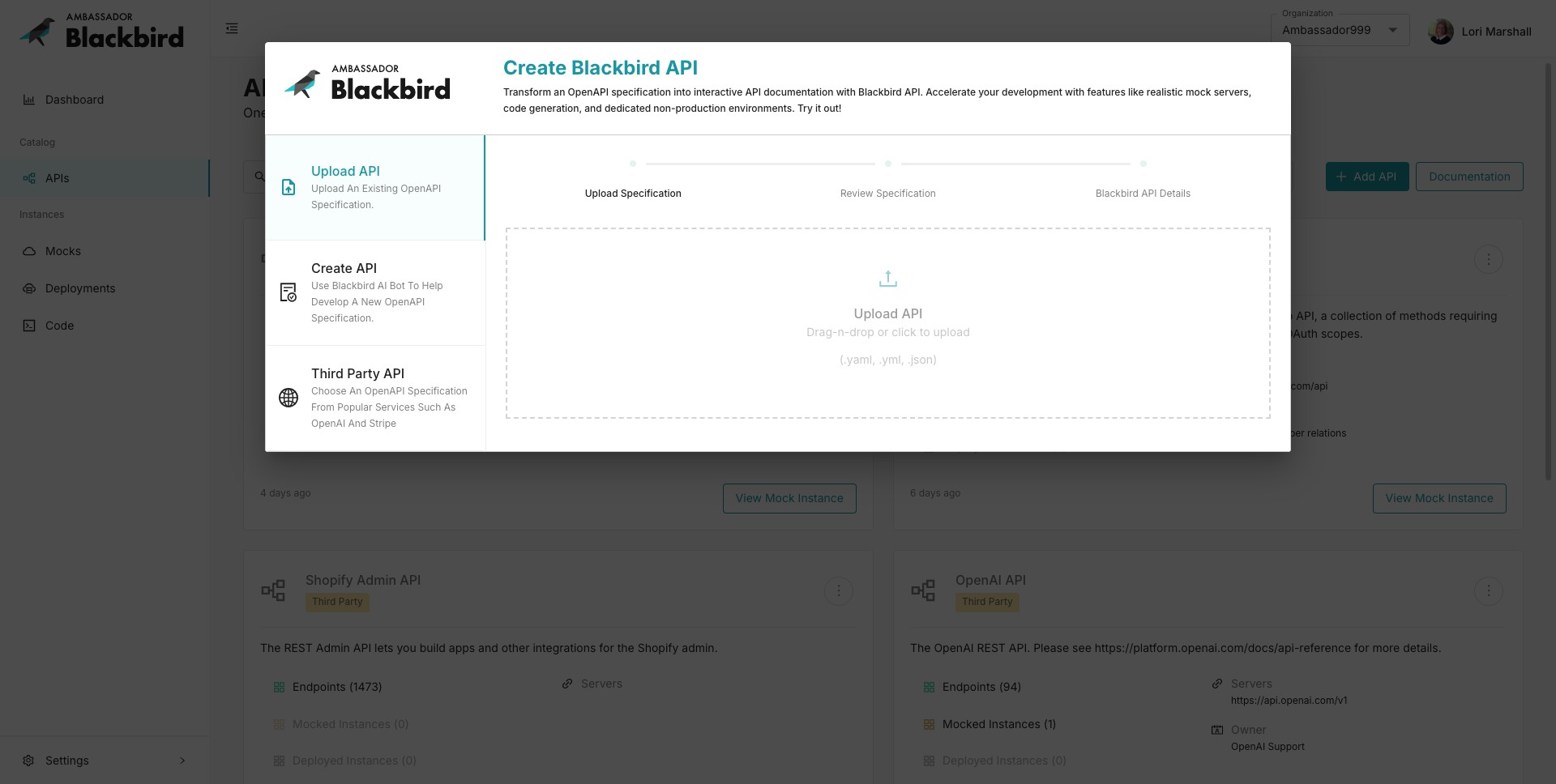The width and height of the screenshot is (1556, 784).
Task: Click the Create API document icon
Action: 289,292
